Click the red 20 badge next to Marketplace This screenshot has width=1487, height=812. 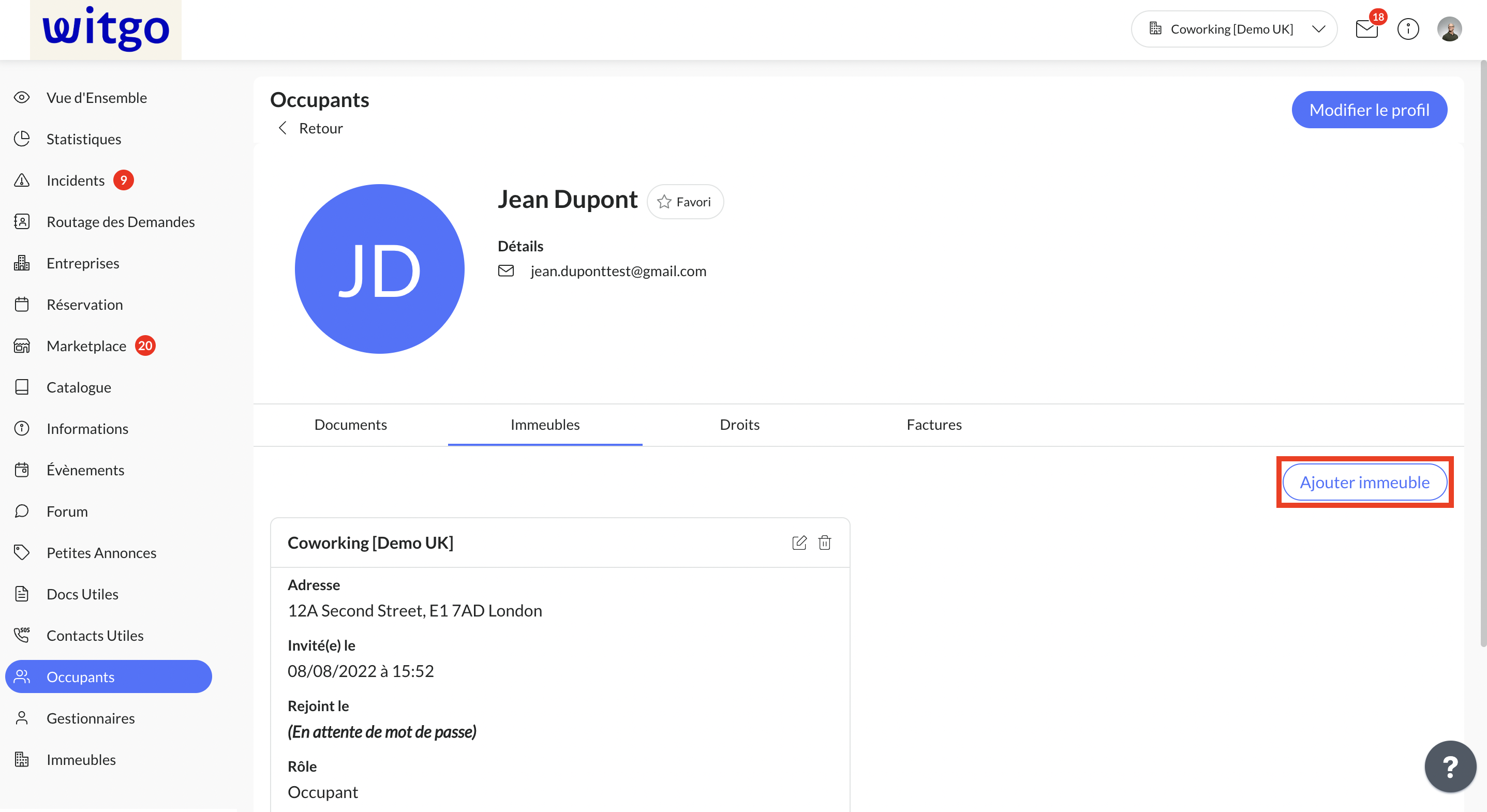click(145, 345)
